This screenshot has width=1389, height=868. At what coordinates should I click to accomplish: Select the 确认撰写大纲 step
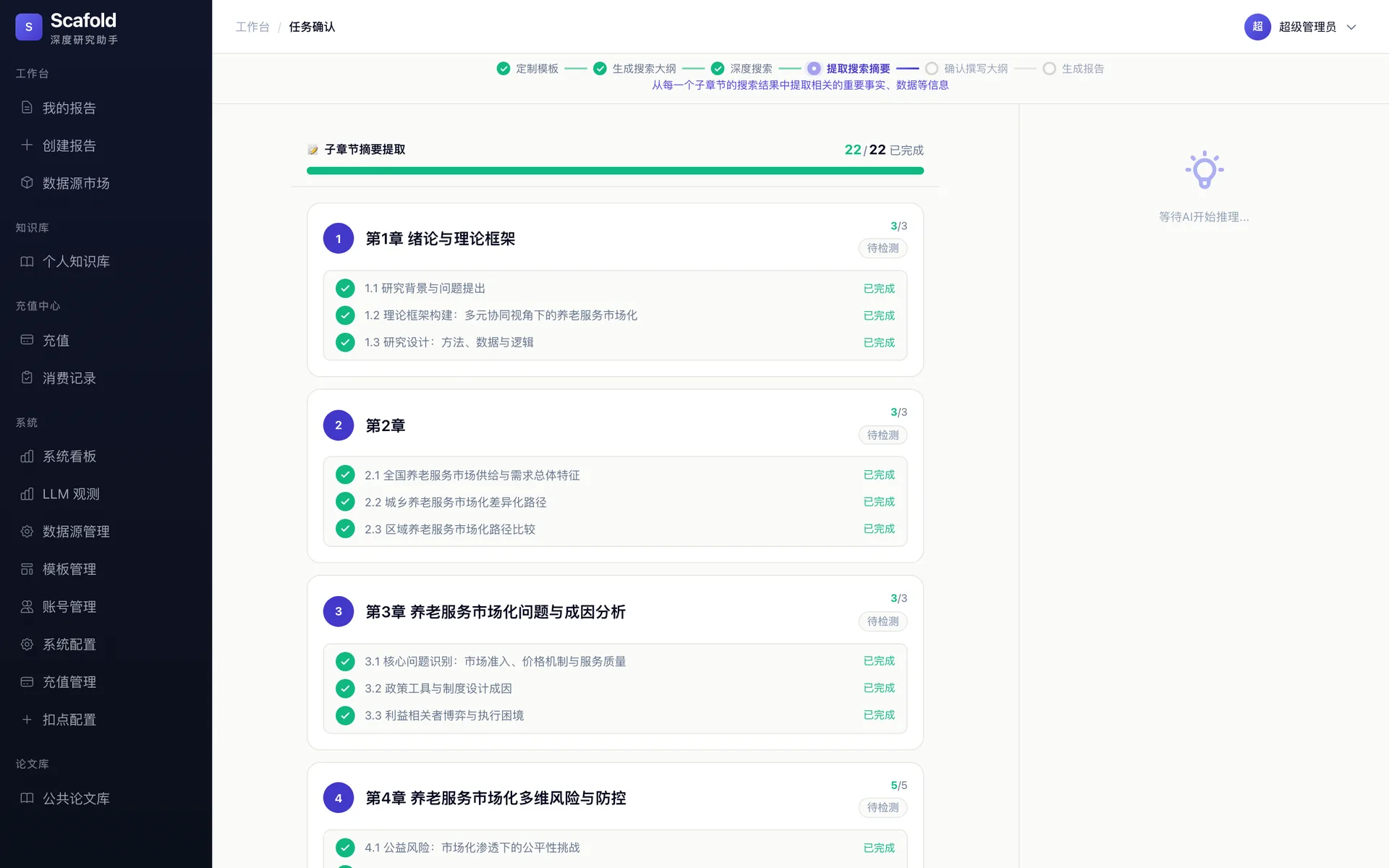click(967, 69)
